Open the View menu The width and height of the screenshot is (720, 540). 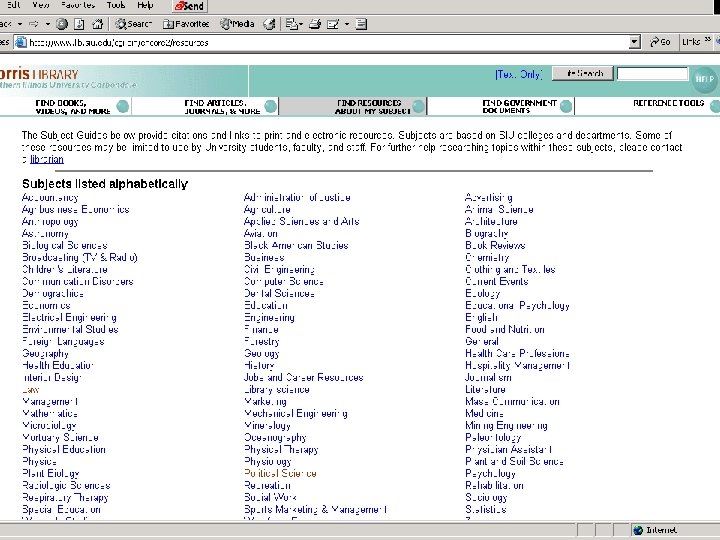click(x=41, y=5)
